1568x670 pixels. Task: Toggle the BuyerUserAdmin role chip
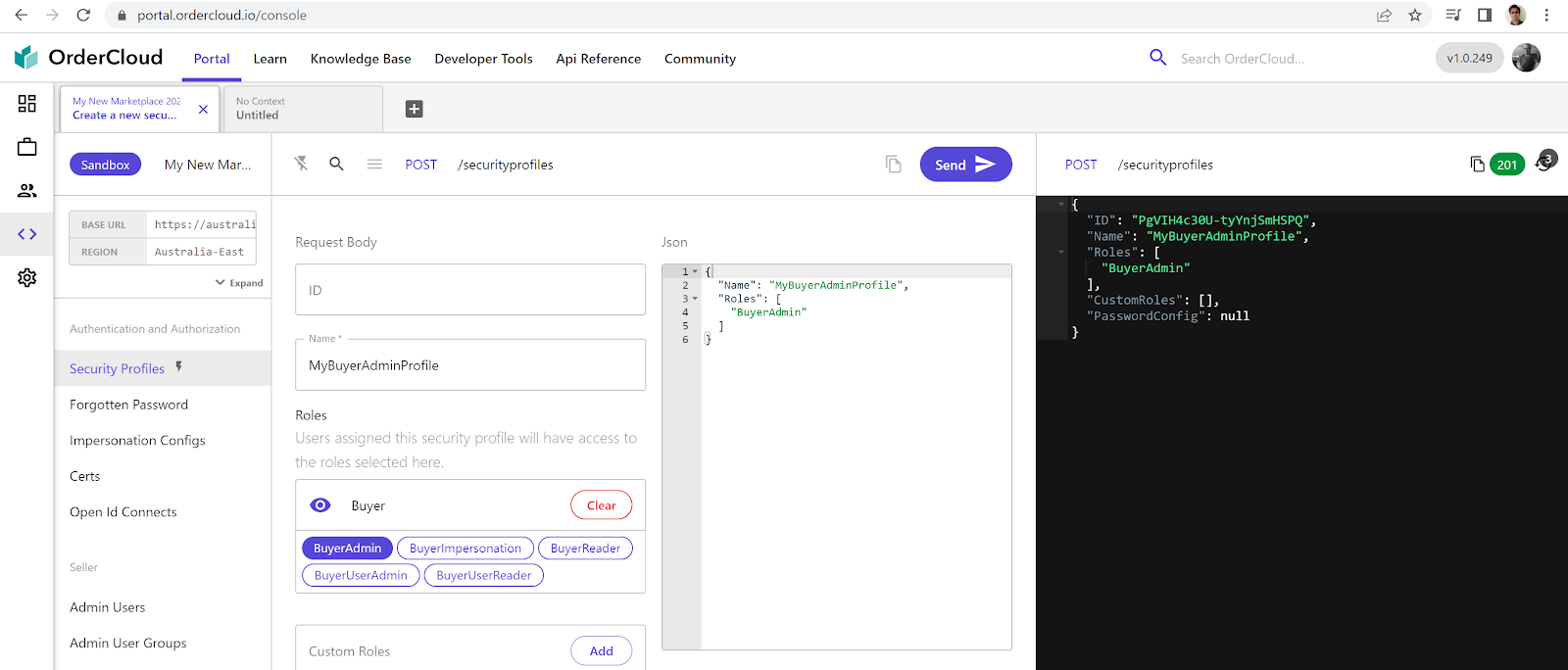tap(361, 575)
